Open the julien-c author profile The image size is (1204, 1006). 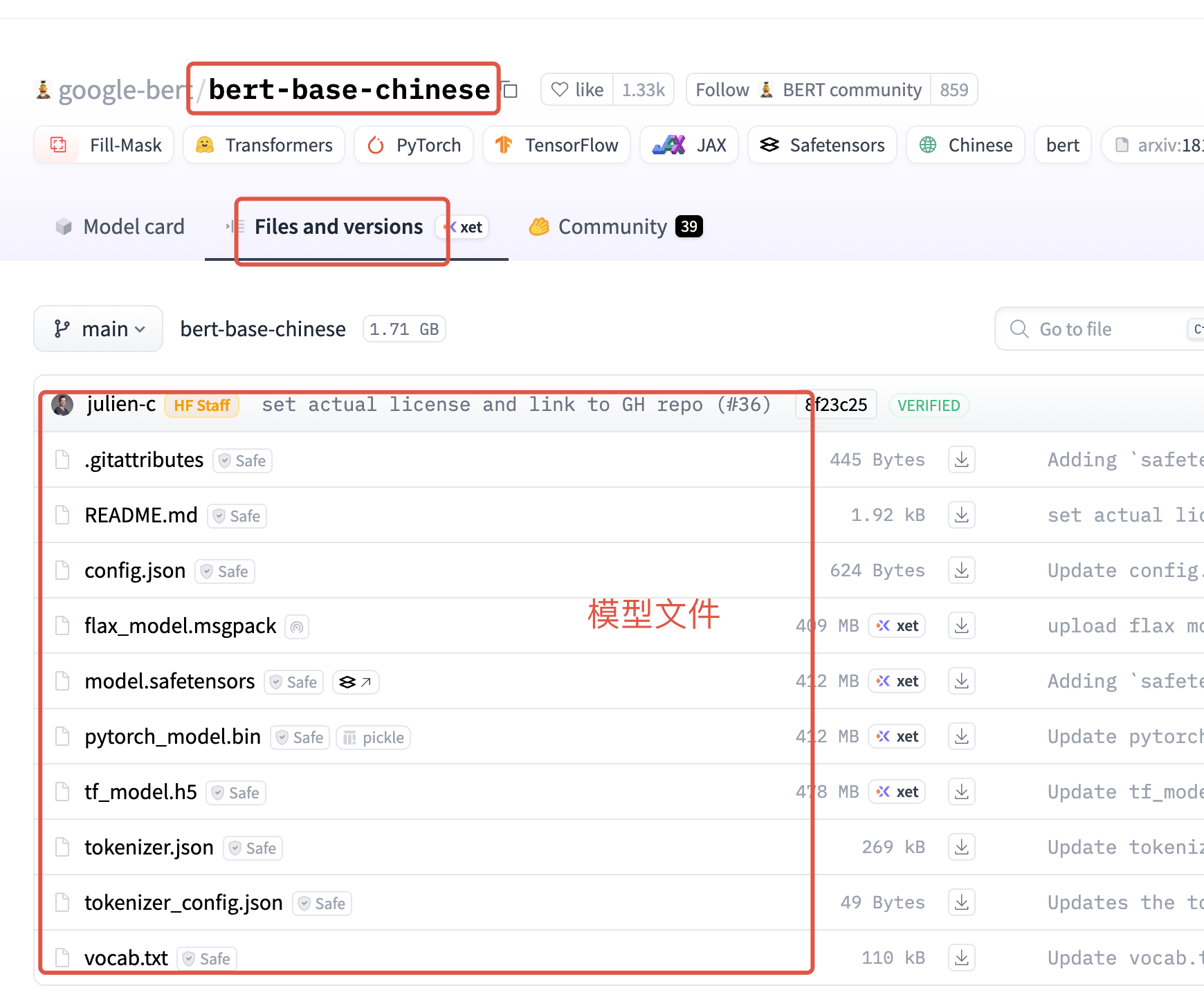click(121, 404)
